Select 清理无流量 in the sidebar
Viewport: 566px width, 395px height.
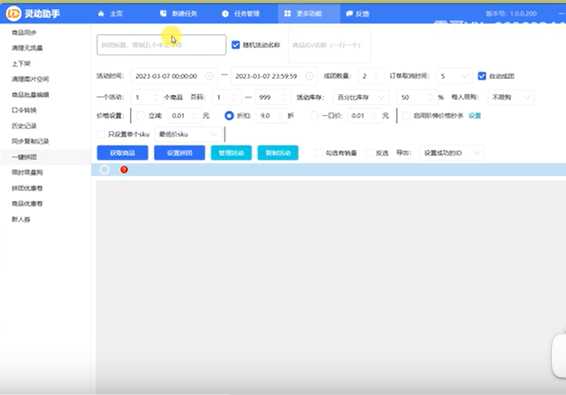tap(27, 48)
